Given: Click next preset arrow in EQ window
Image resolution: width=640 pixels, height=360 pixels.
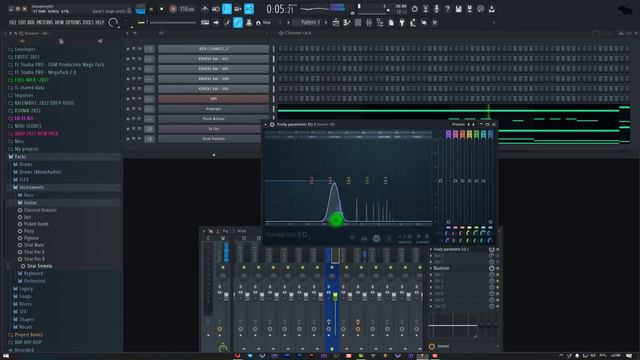Looking at the screenshot, I should 473,124.
